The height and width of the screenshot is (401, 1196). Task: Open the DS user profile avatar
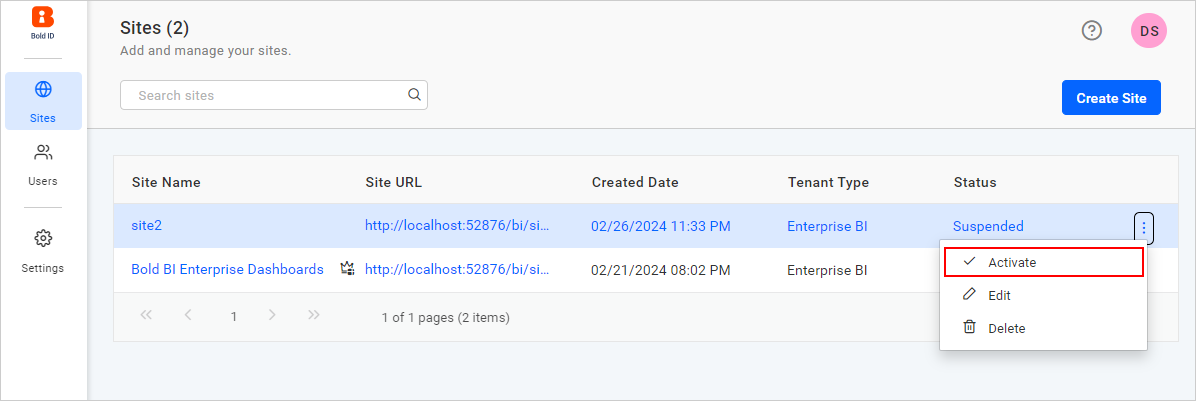[1149, 31]
